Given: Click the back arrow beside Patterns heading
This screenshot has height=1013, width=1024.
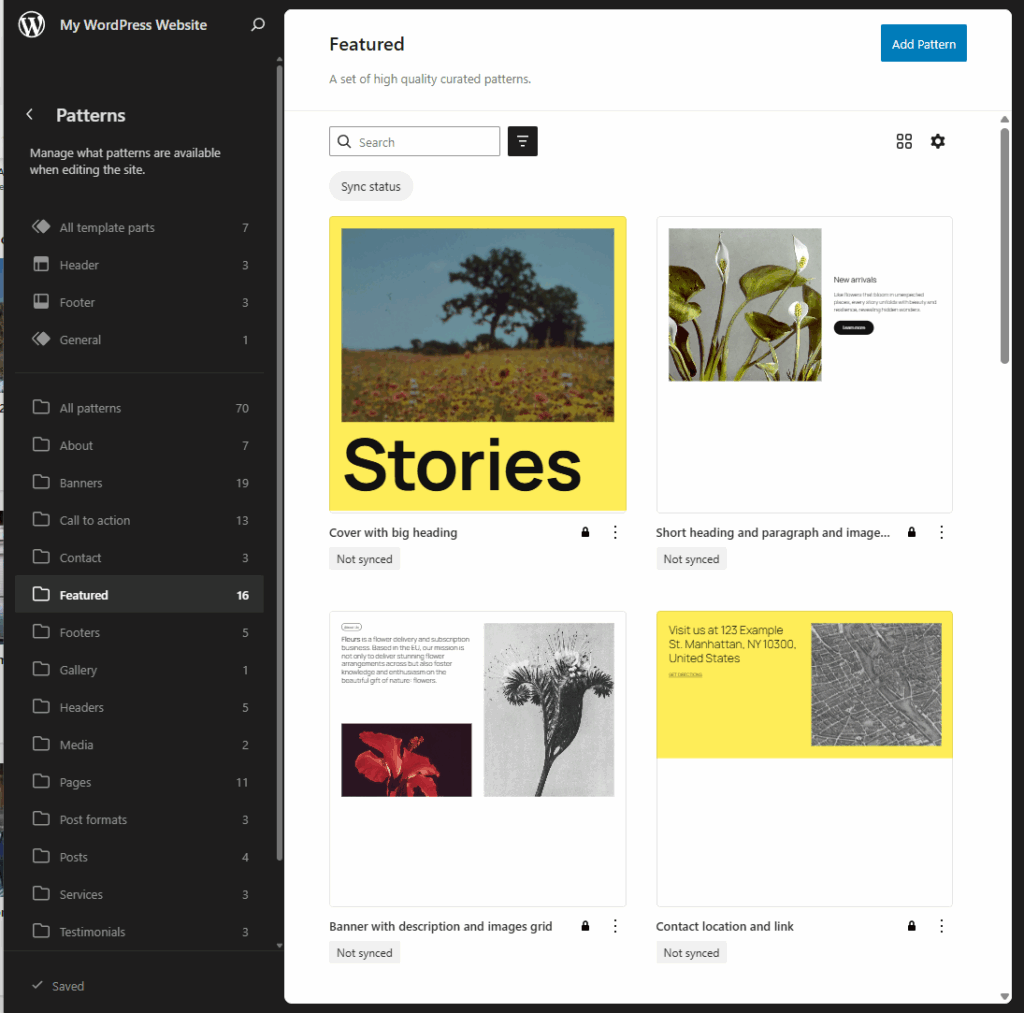Looking at the screenshot, I should 29,114.
